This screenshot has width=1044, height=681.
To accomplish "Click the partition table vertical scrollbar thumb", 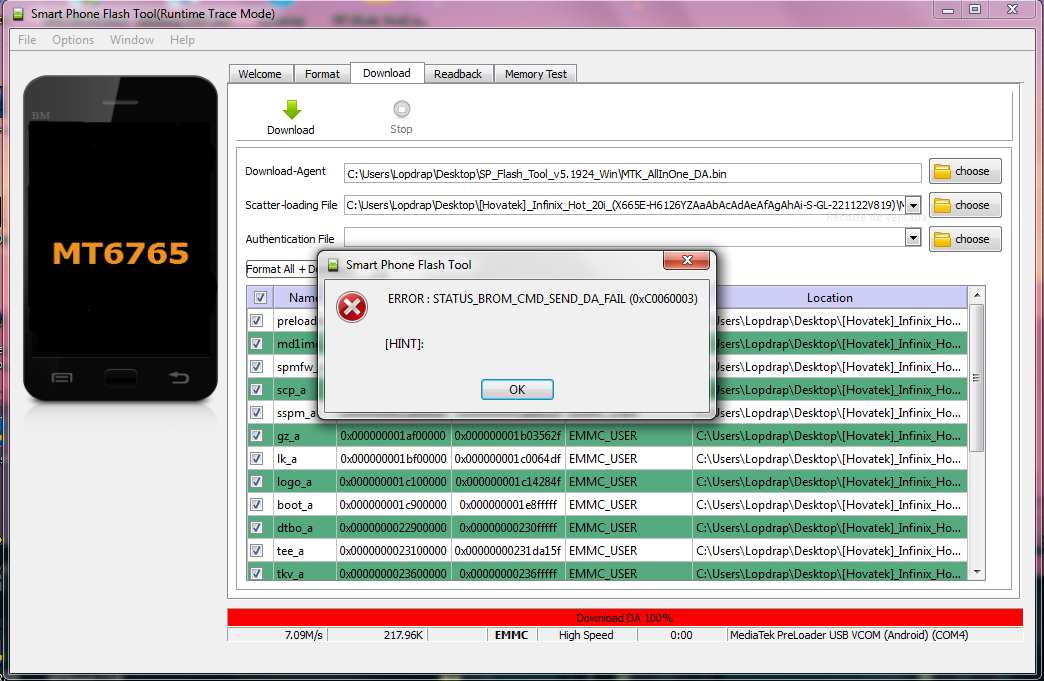I will [x=976, y=377].
